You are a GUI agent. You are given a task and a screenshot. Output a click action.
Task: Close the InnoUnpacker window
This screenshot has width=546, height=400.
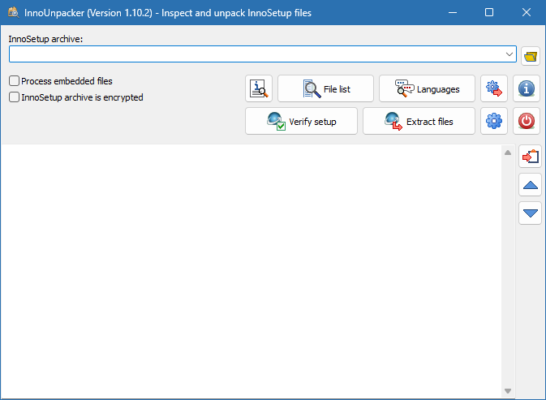point(526,13)
